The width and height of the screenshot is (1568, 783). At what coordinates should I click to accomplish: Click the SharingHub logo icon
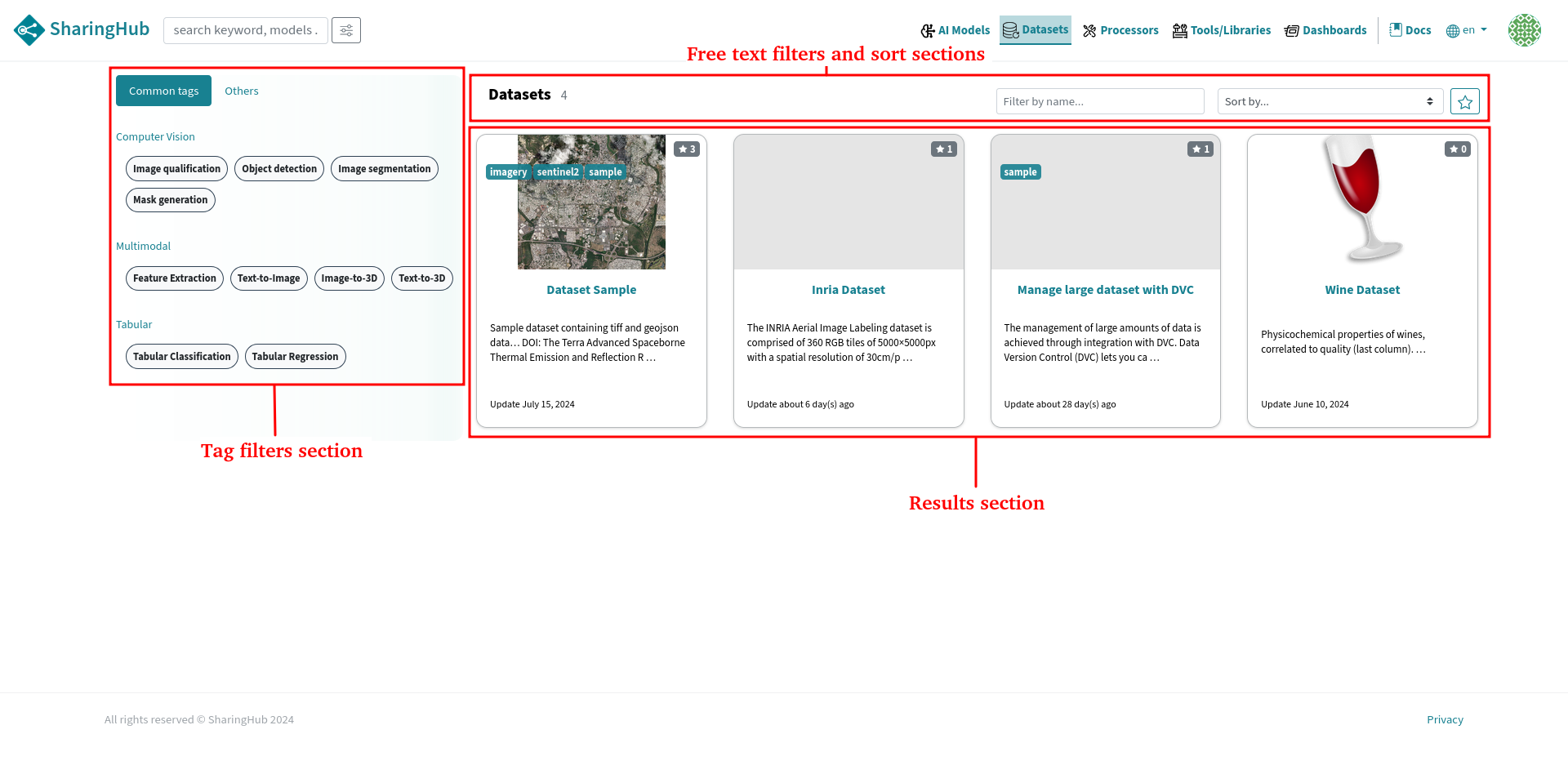(29, 30)
